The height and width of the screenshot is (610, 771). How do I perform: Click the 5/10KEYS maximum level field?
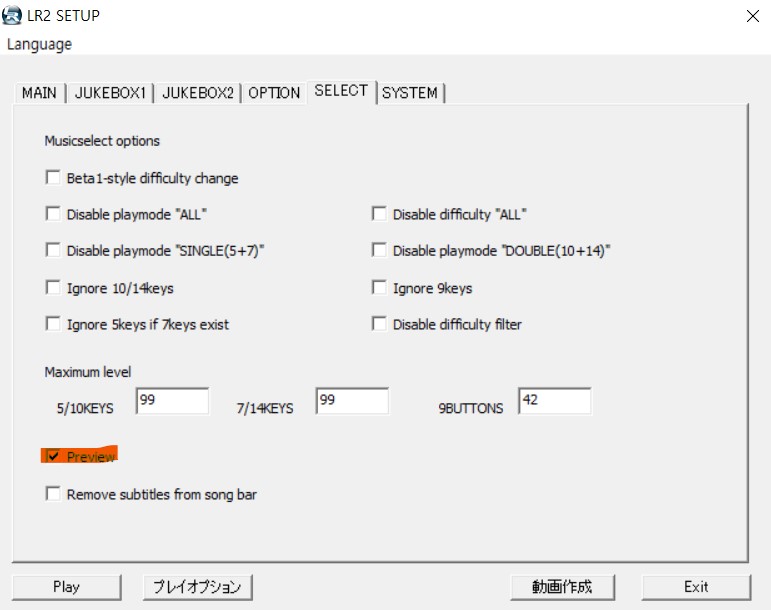pos(172,401)
